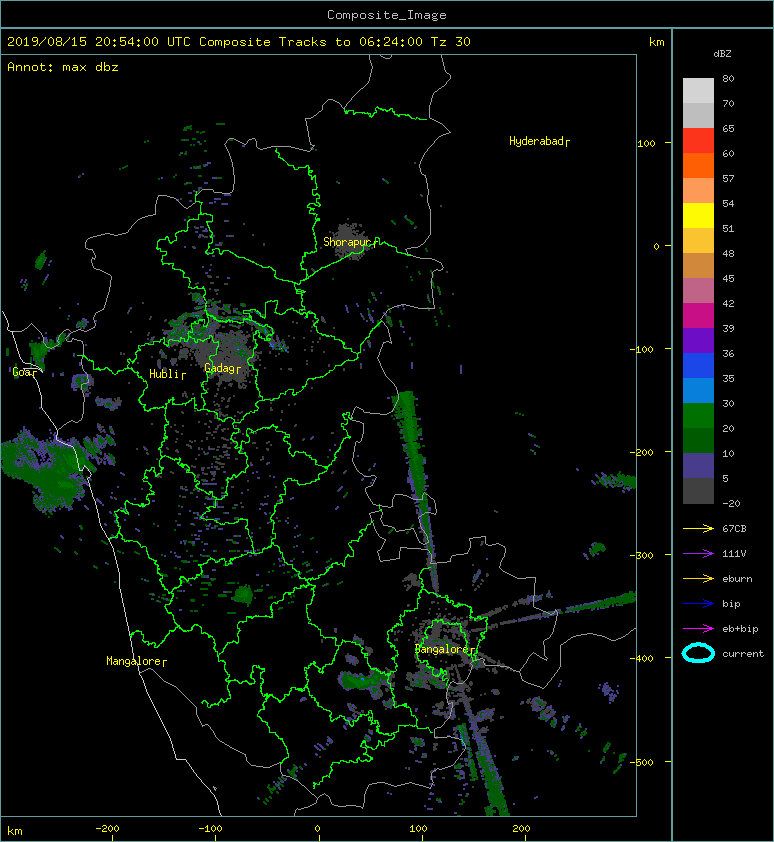
Task: Click the -20 value on the dBZ scale
Action: click(731, 503)
